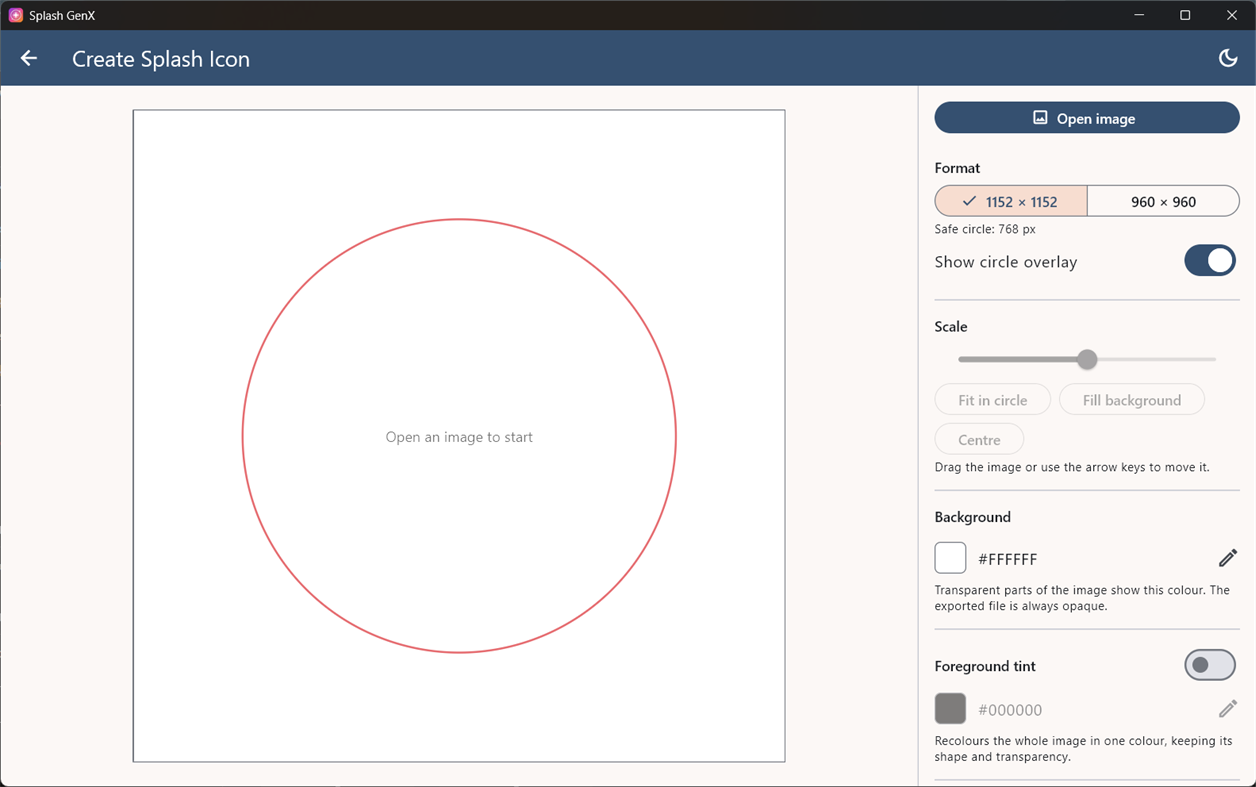The height and width of the screenshot is (787, 1256).
Task: Click the "Show circle overlay" label
Action: [1006, 262]
